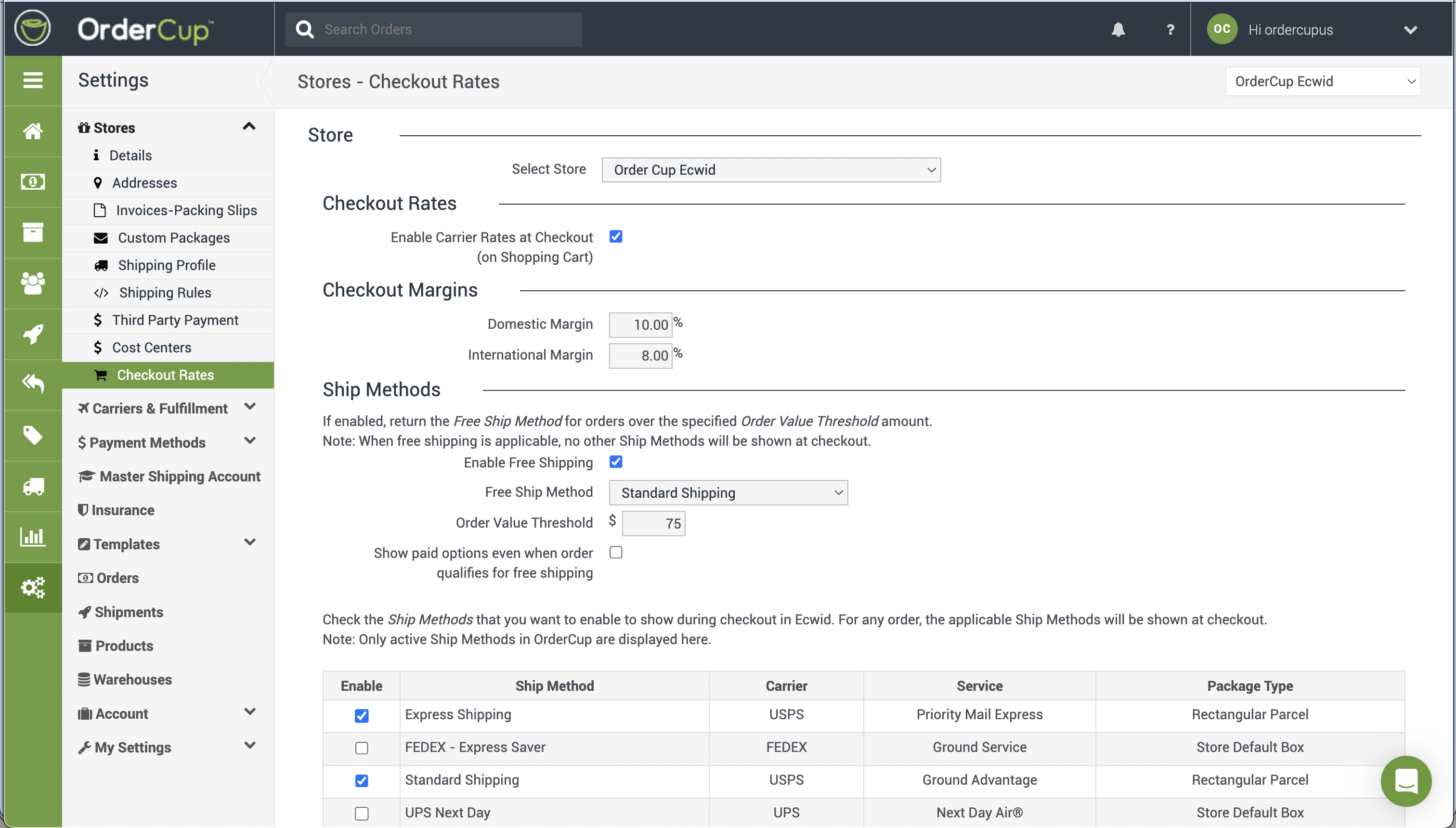1456x828 pixels.
Task: Open the tag icon in sidebar
Action: click(x=33, y=435)
